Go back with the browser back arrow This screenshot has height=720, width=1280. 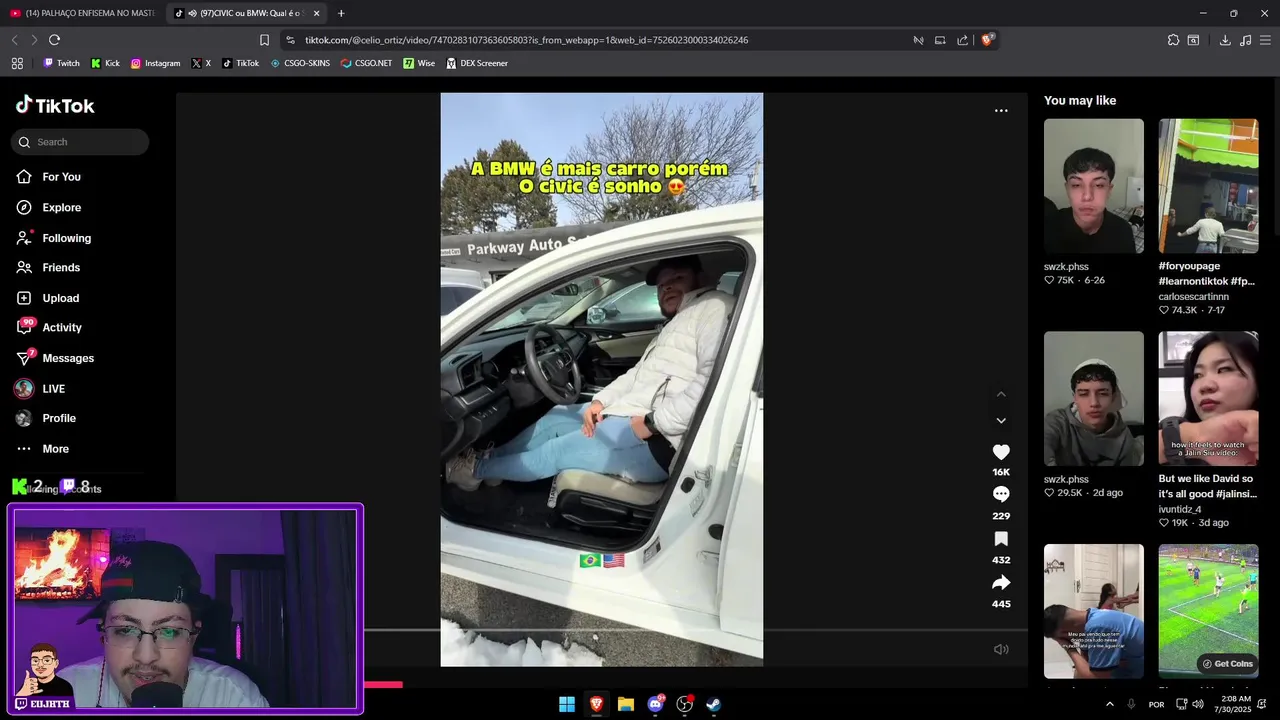point(14,40)
